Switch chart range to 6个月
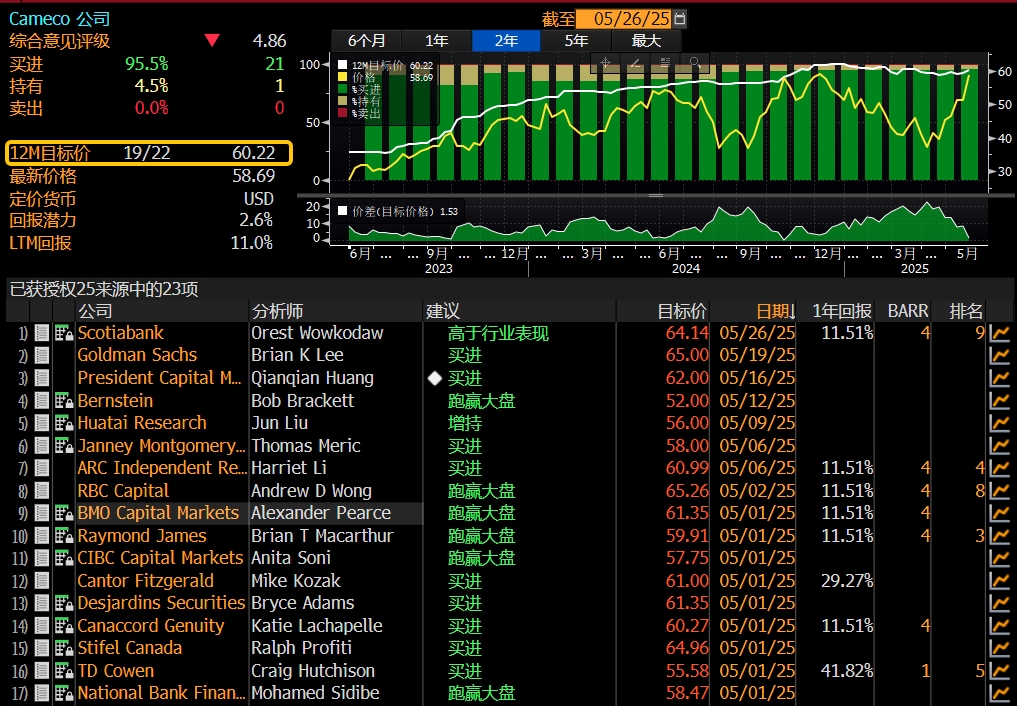Screen dimensions: 1017x706 (366, 41)
